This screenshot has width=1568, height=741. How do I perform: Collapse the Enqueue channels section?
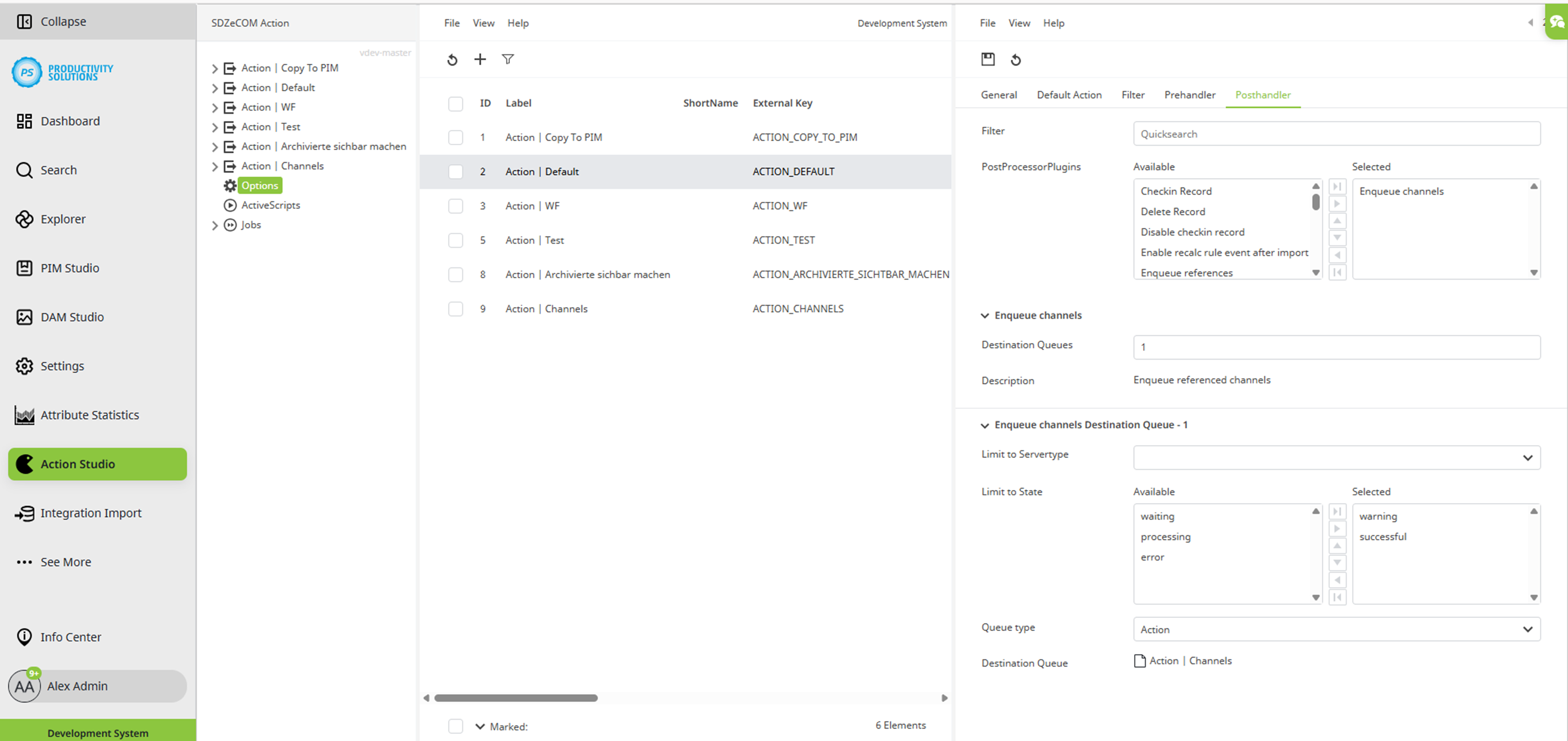(984, 315)
